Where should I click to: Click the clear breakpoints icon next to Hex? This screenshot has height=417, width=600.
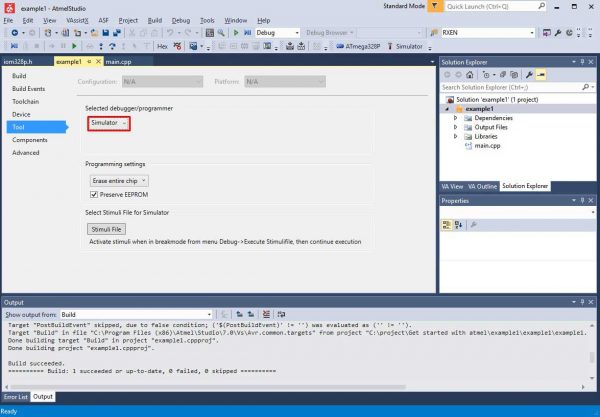tap(177, 46)
